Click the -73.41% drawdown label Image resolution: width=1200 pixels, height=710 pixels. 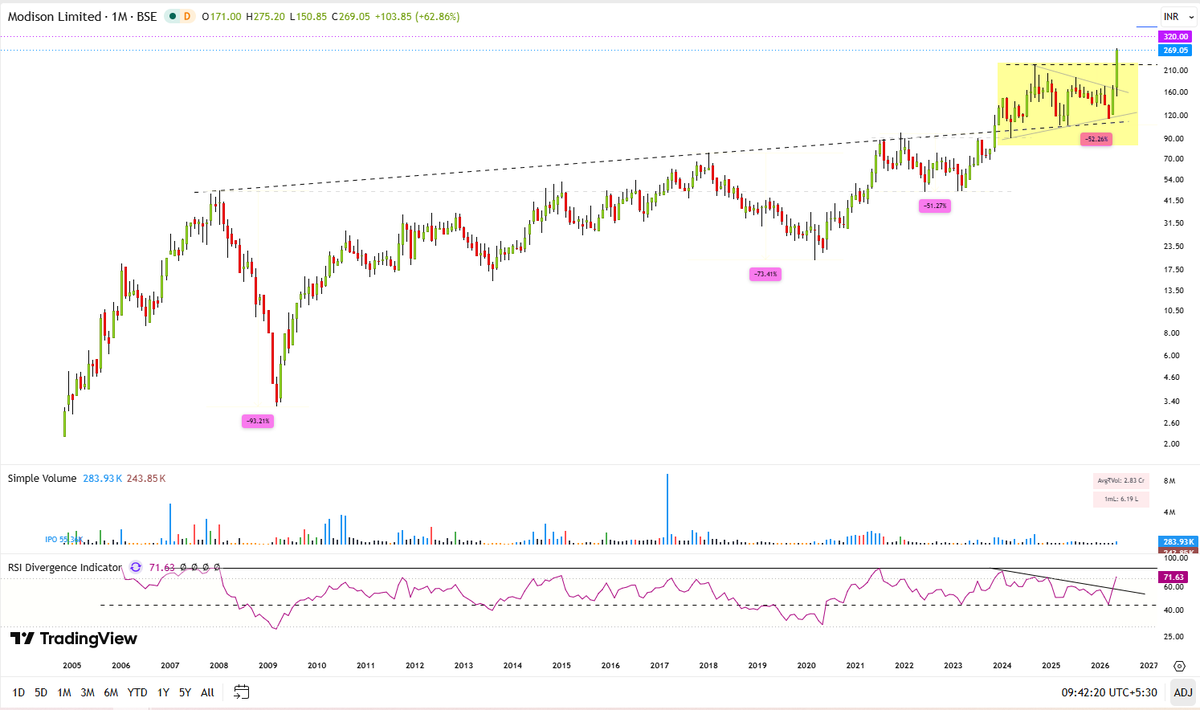[765, 273]
